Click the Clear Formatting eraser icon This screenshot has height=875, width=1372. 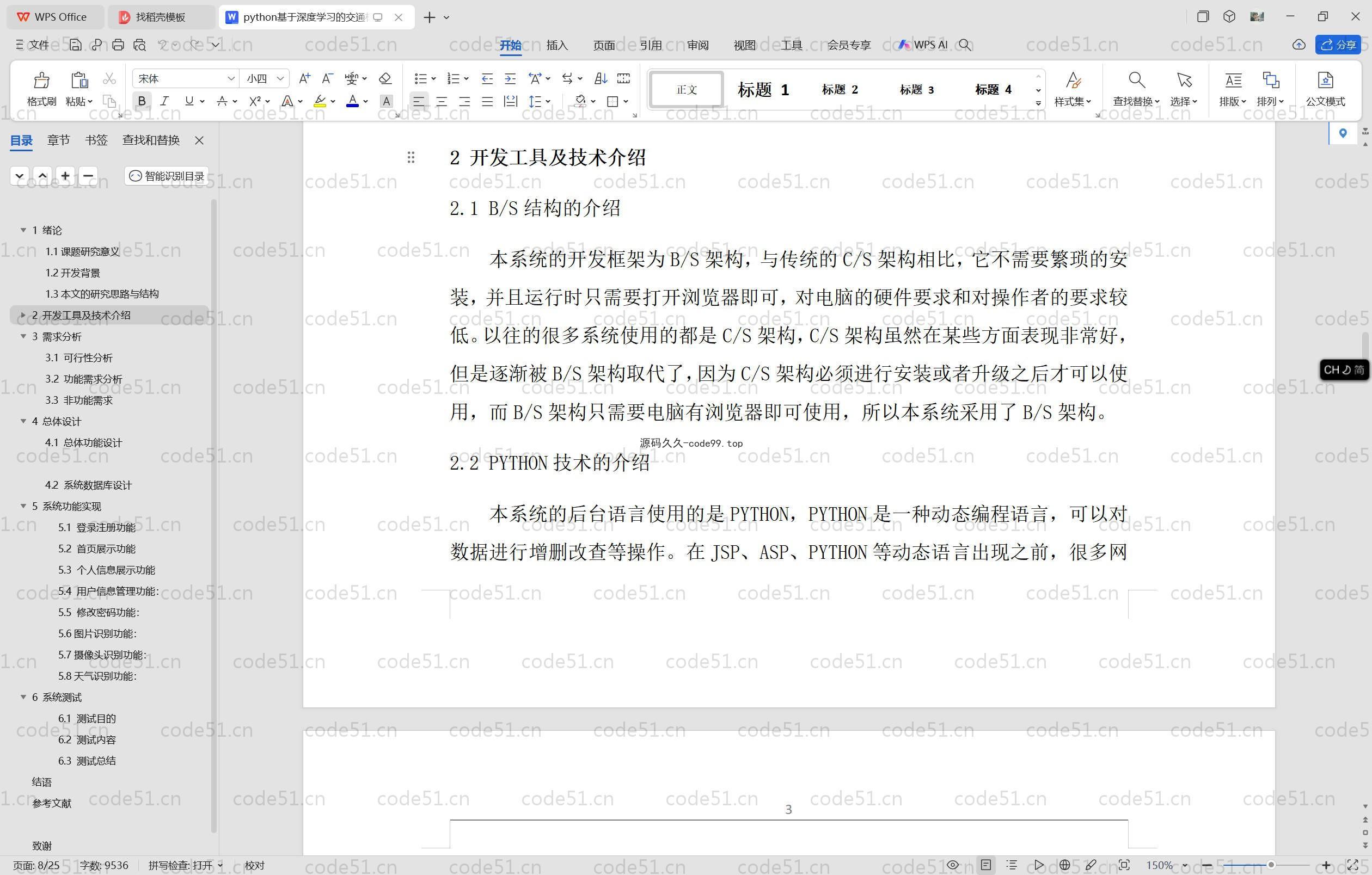pyautogui.click(x=385, y=78)
